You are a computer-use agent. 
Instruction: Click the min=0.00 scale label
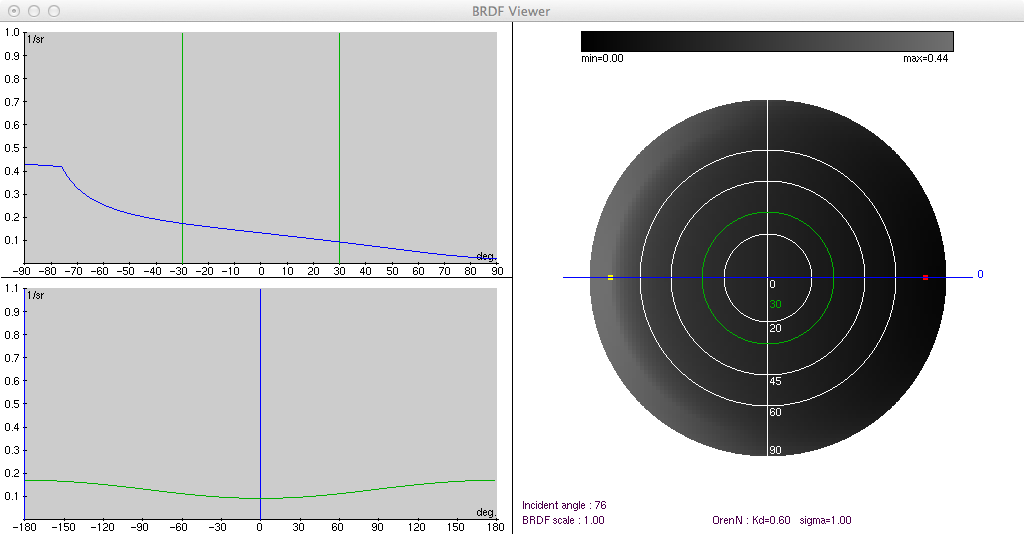tap(602, 59)
